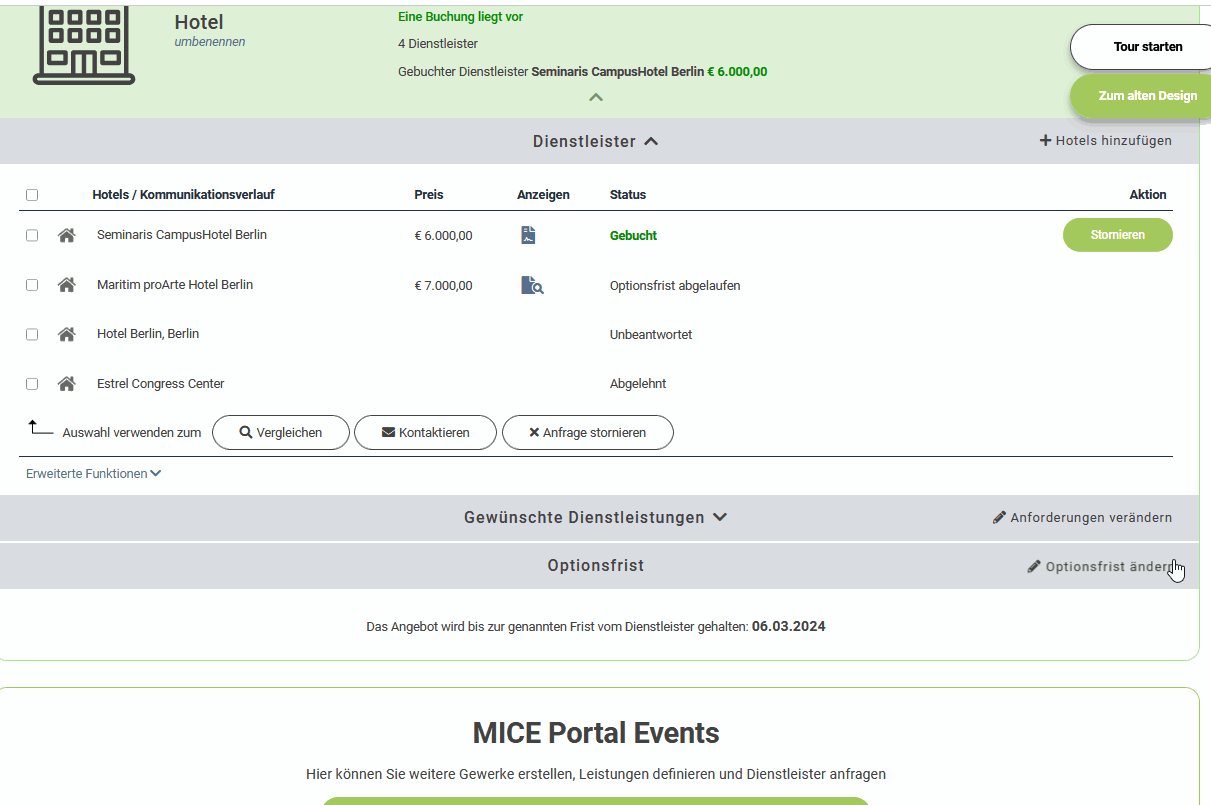Expand Gewünschte Dienstleistungen section

point(595,518)
